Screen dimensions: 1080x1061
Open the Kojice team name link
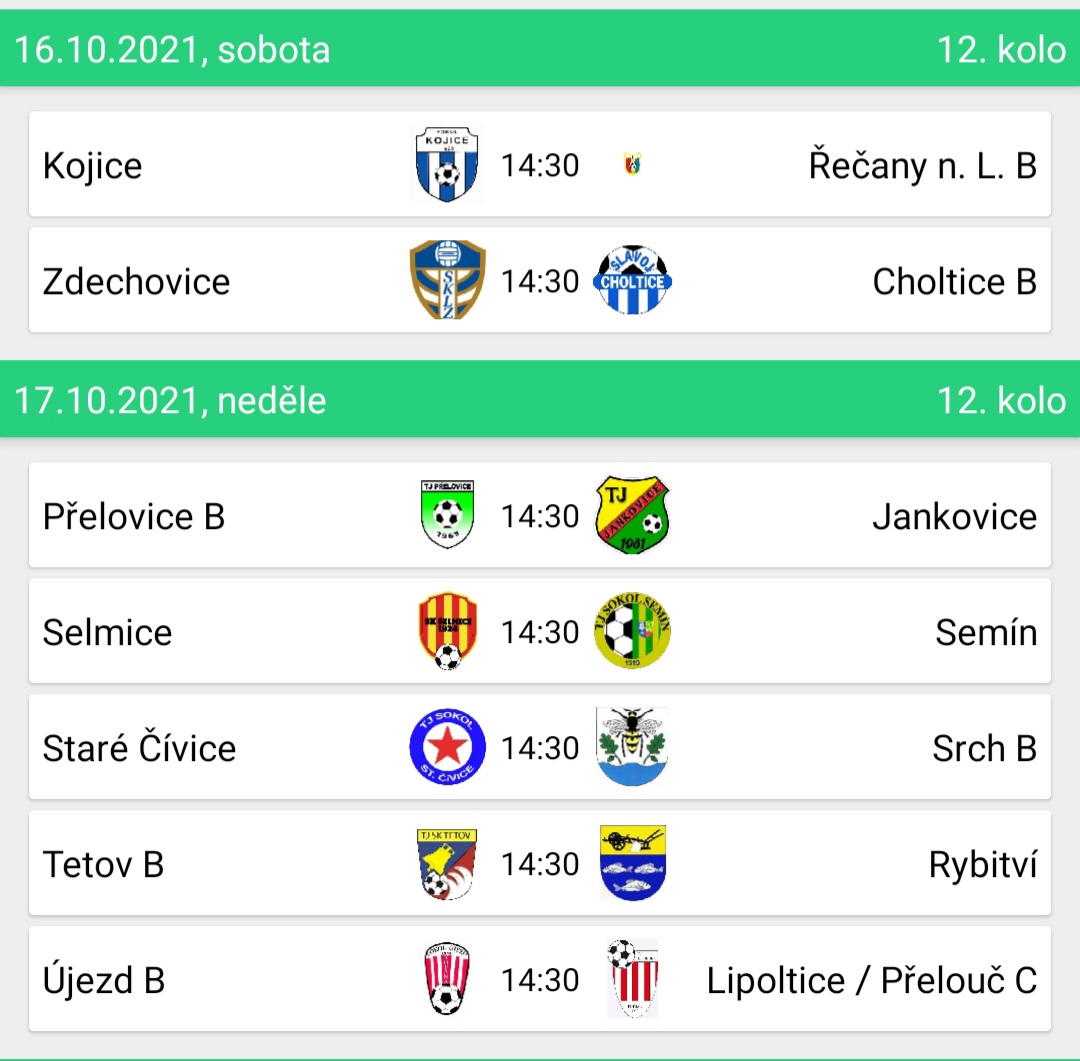click(92, 165)
